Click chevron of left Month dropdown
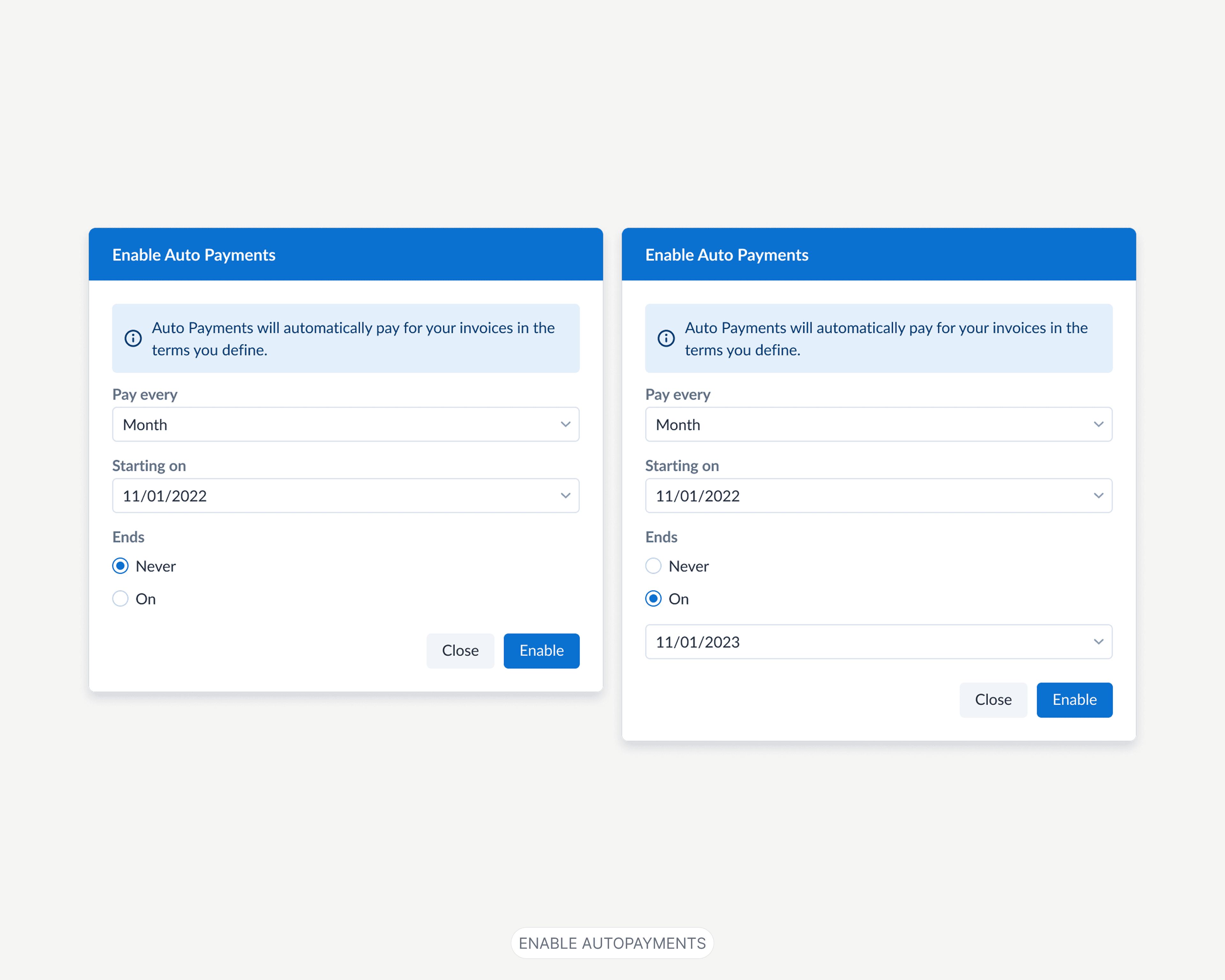1225x980 pixels. click(565, 424)
